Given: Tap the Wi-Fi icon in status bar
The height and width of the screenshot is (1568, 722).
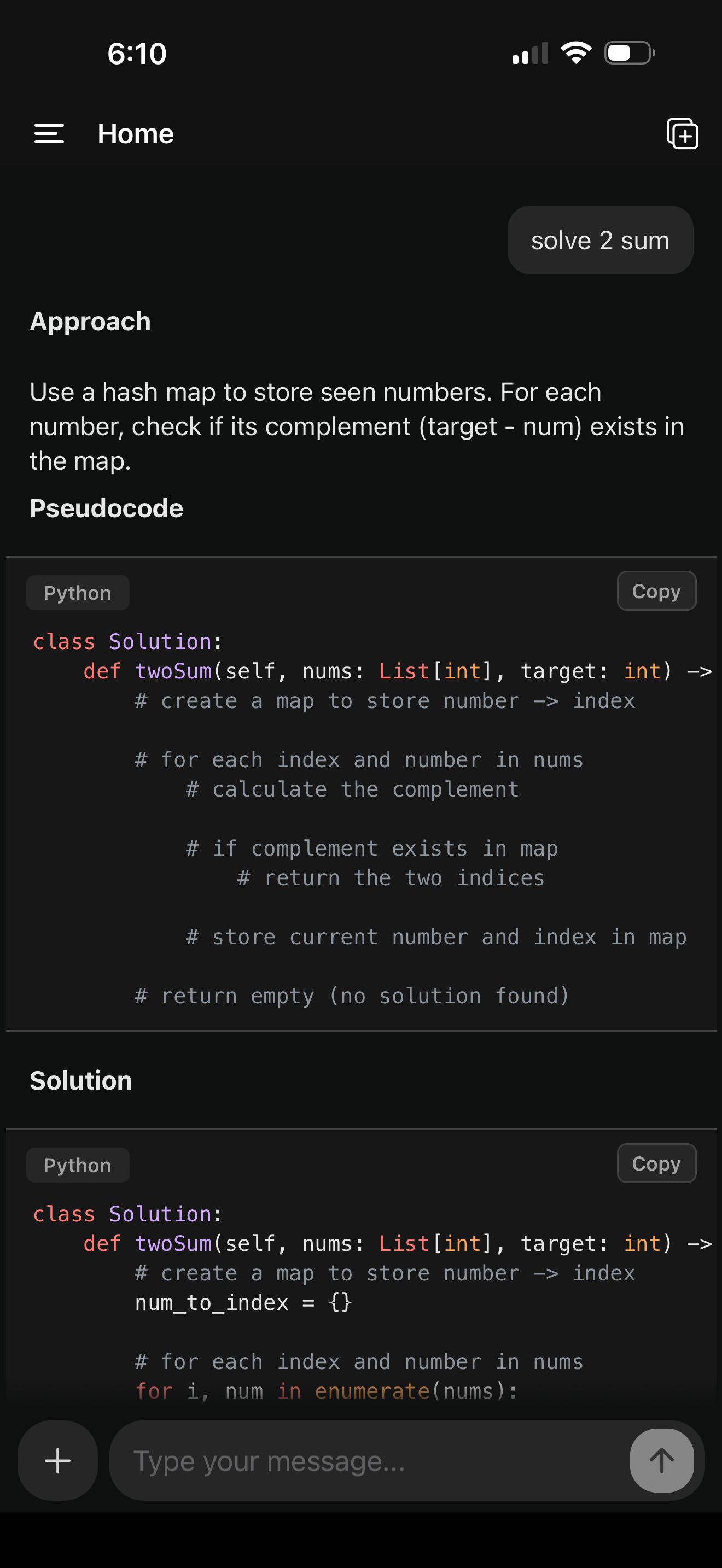Looking at the screenshot, I should coord(575,53).
